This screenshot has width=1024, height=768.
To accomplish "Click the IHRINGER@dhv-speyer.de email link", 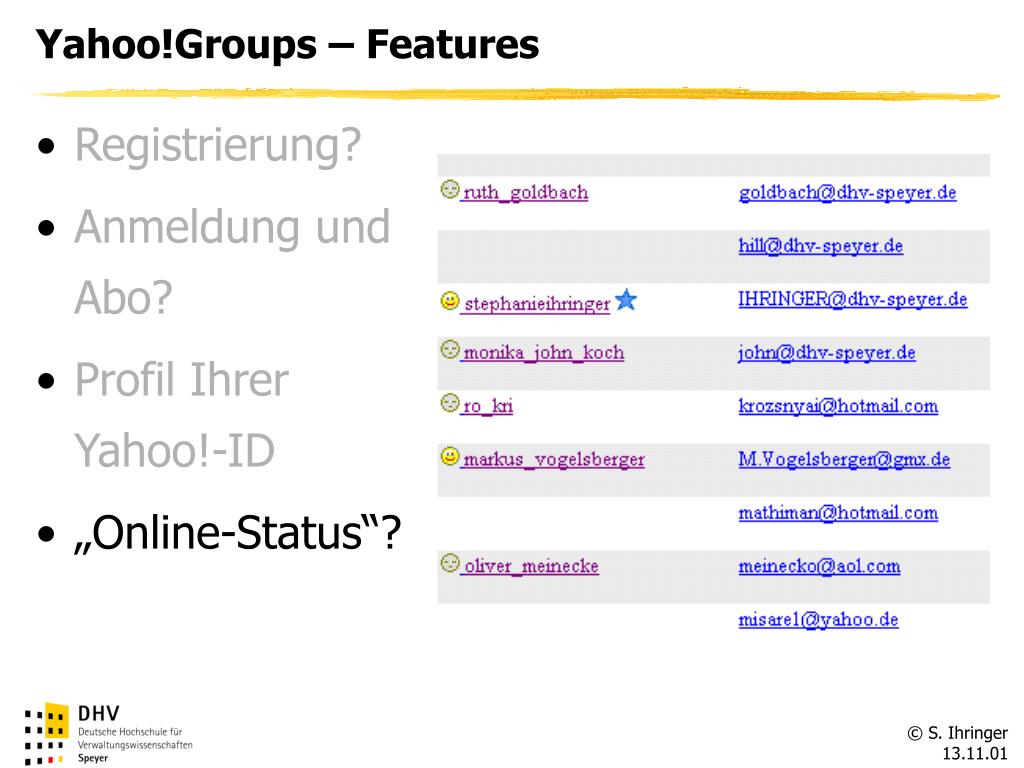I will pyautogui.click(x=853, y=299).
